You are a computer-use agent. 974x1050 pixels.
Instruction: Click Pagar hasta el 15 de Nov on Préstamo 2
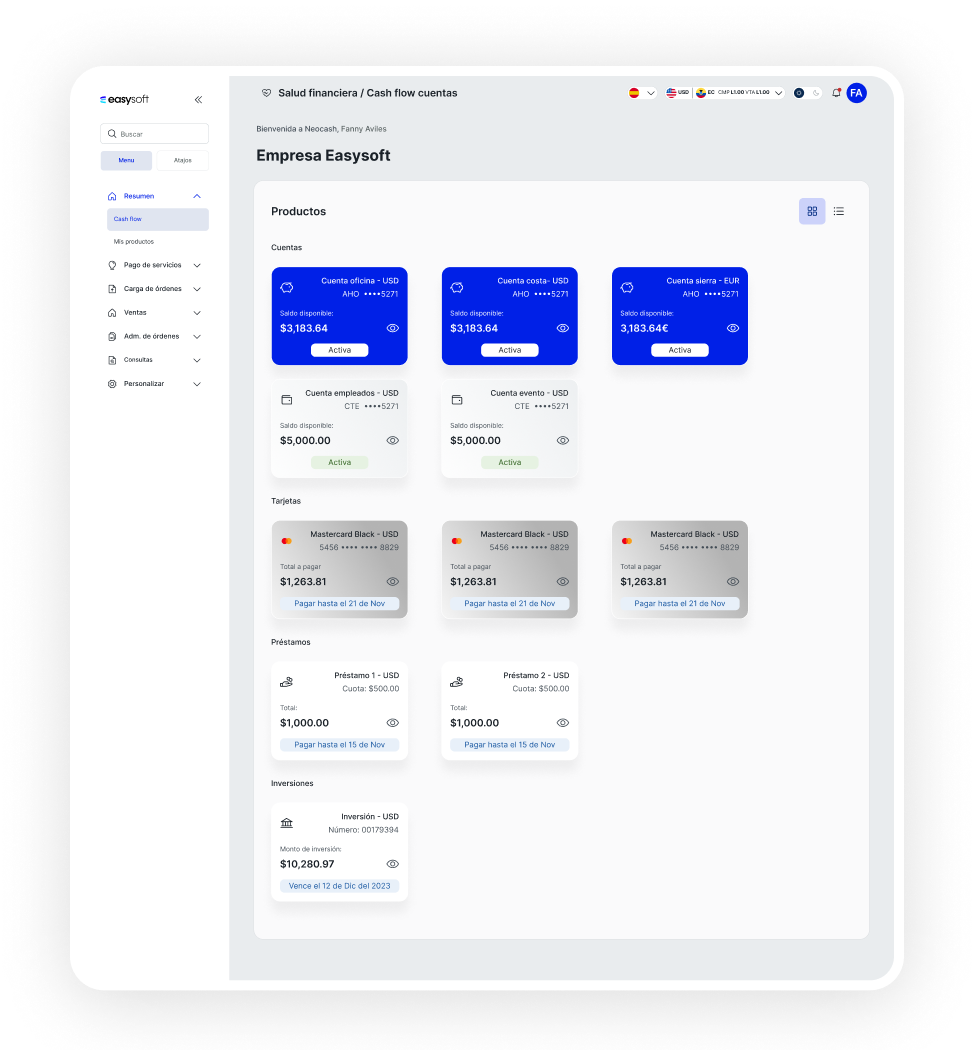[509, 745]
